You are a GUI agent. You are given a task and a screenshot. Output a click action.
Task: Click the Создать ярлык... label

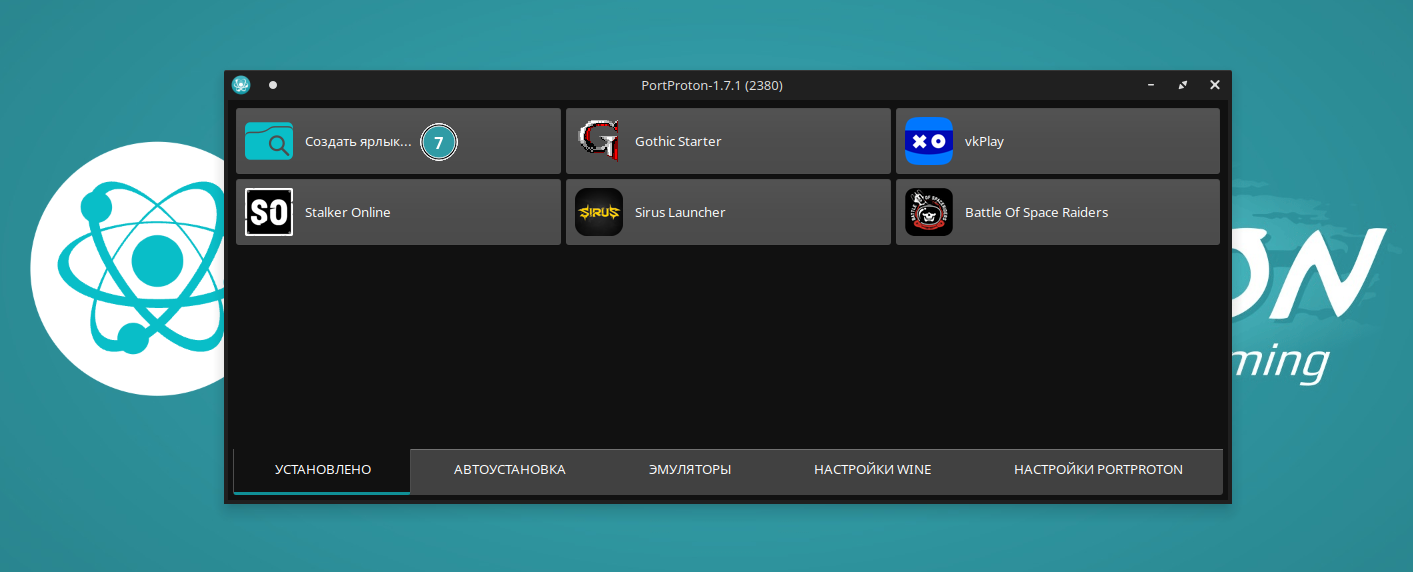358,141
